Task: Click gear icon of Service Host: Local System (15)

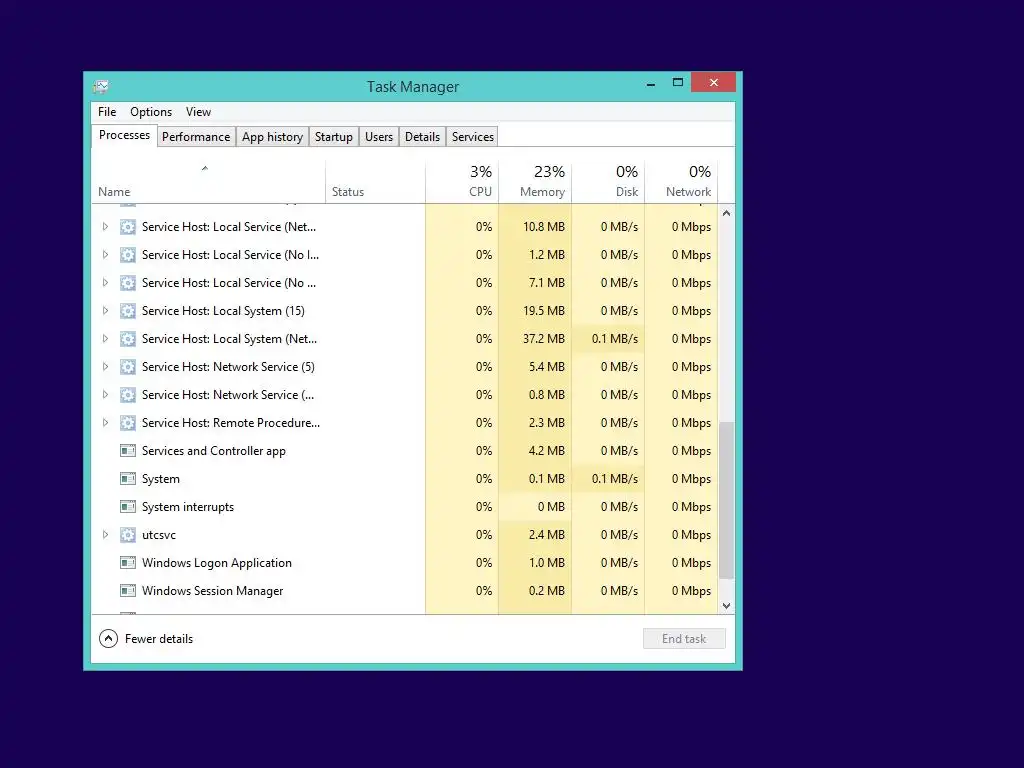Action: (128, 311)
